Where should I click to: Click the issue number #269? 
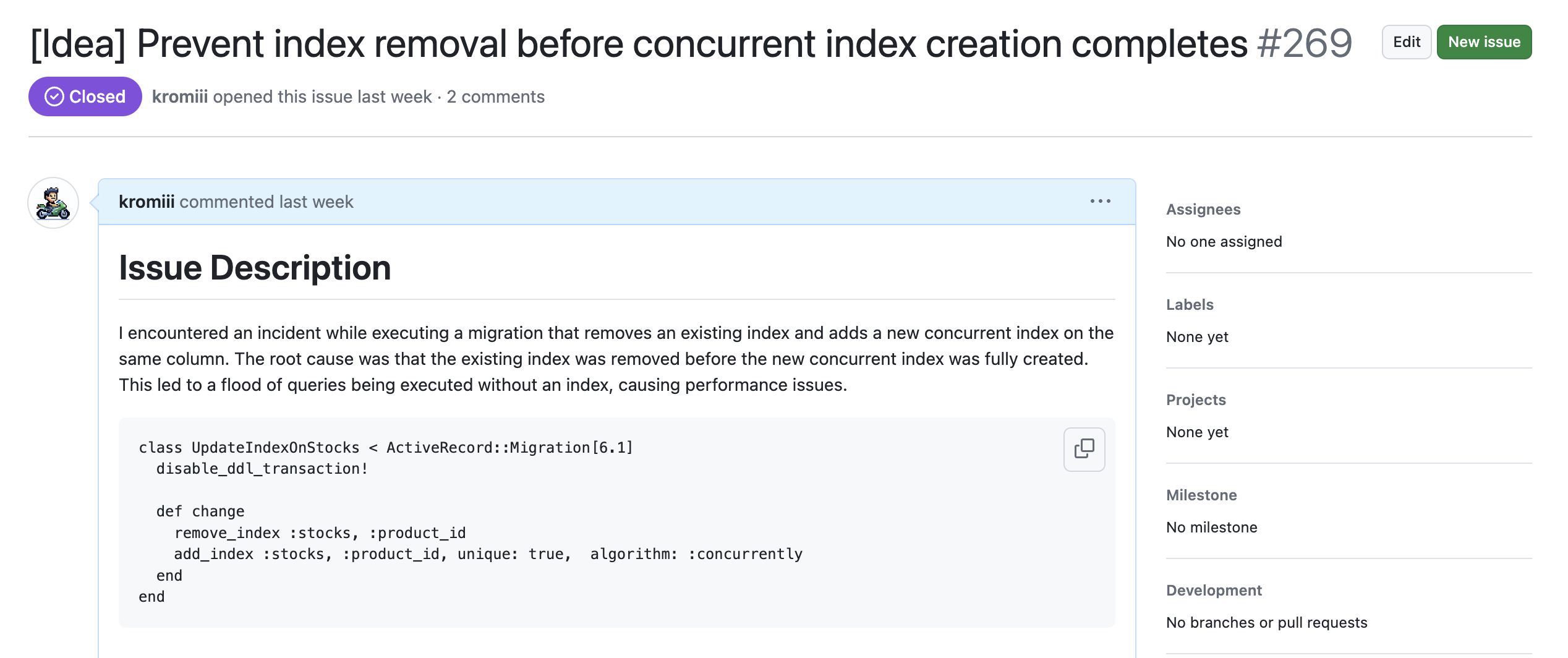coord(1305,43)
